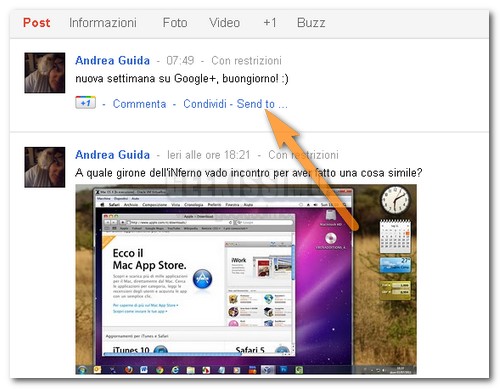Open Andrea Guida name on 07:49 post
Screen dimensions: 500x389
point(112,60)
